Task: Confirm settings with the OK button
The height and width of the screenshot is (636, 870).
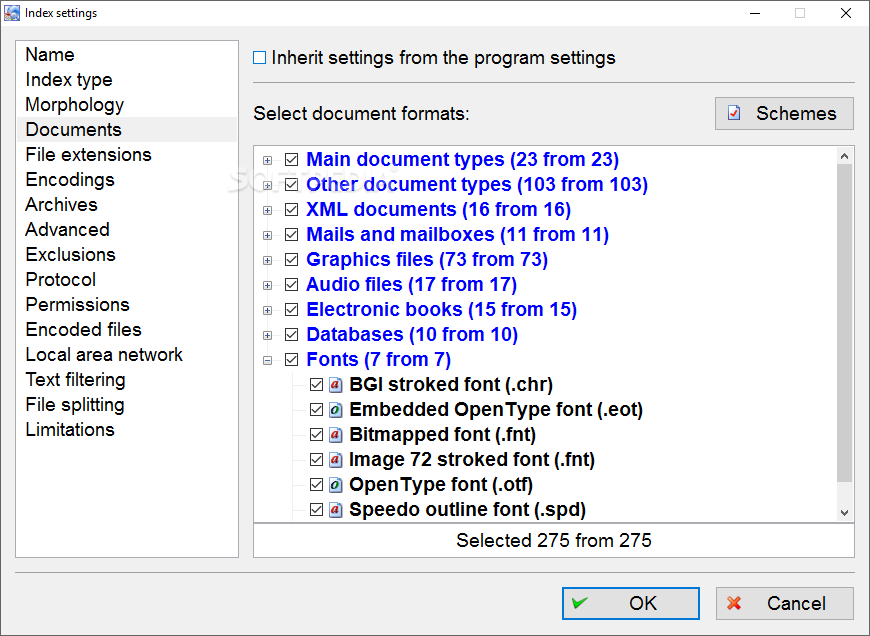Action: (x=630, y=603)
